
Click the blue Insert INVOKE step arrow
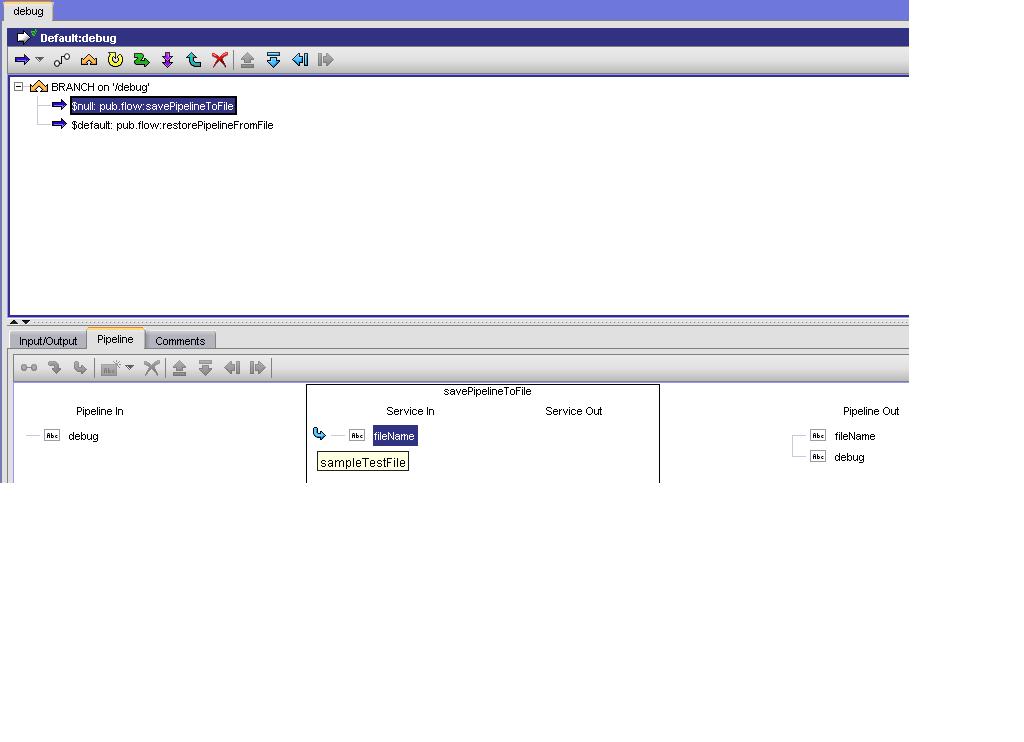pos(22,60)
